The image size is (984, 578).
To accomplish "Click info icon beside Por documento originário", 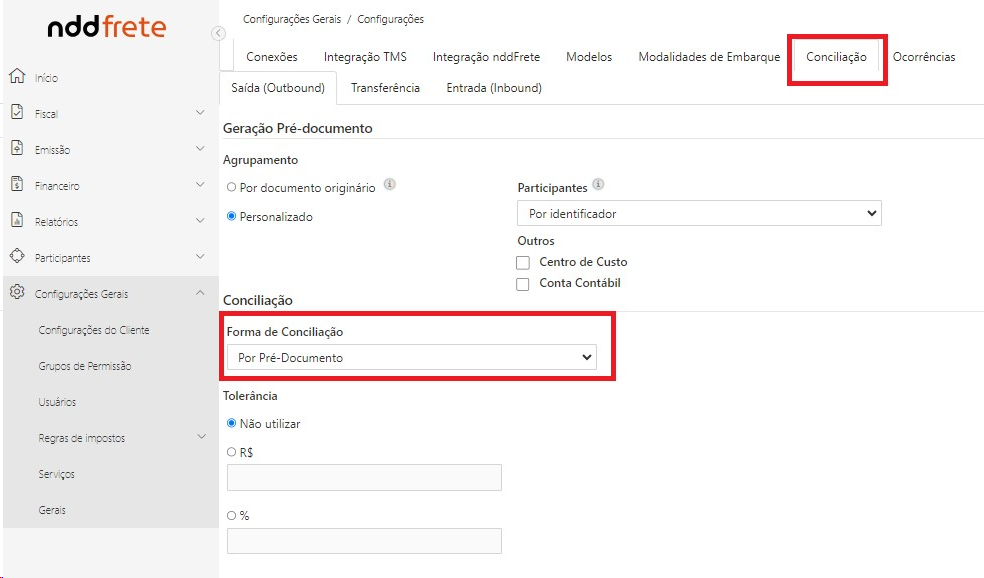I will (x=390, y=185).
